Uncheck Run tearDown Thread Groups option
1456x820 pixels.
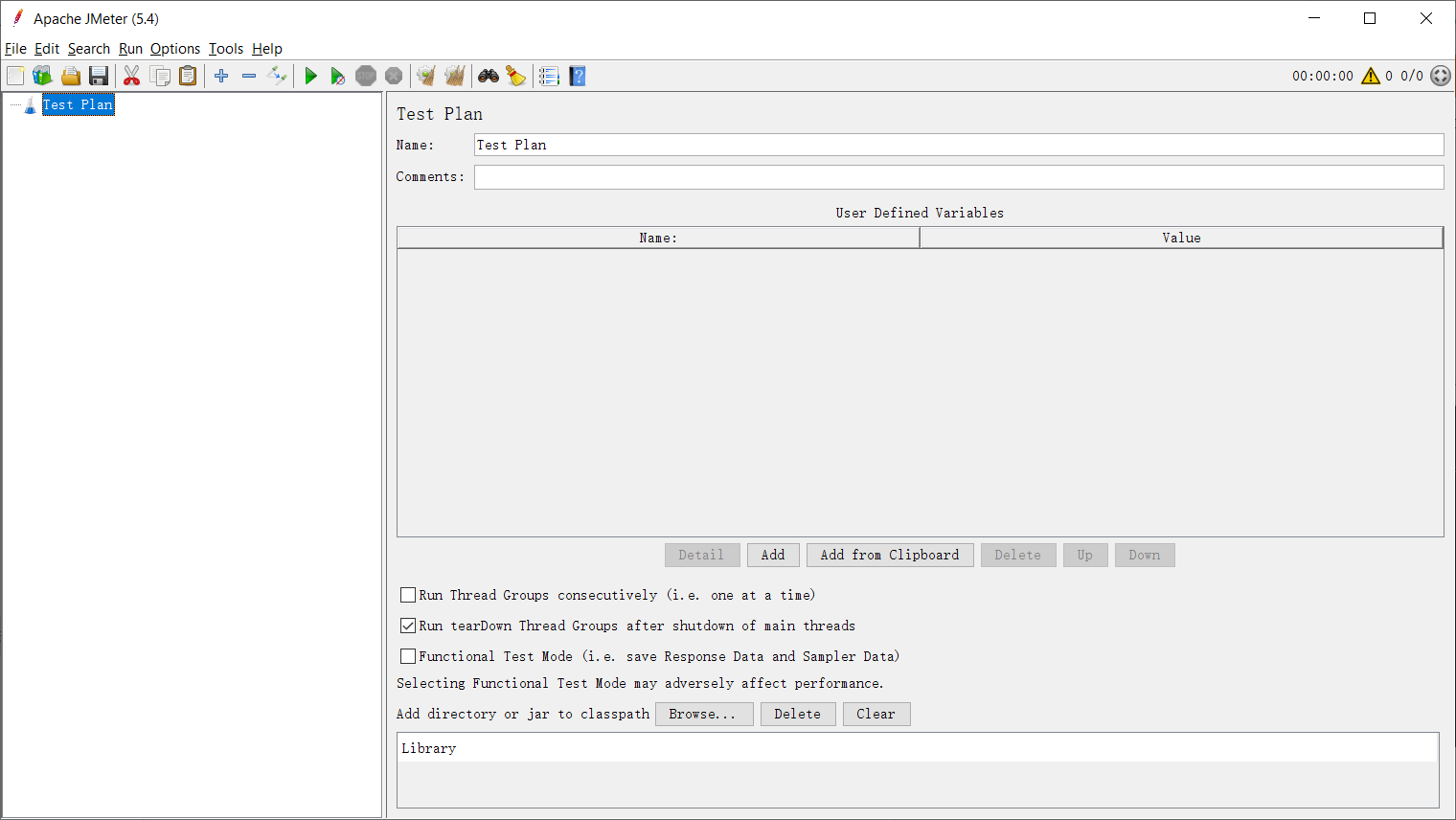408,626
